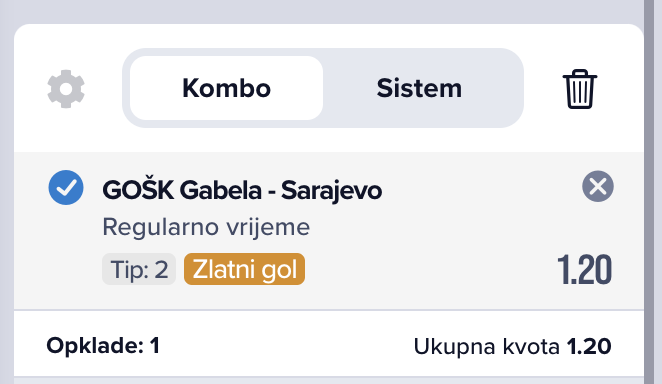Image resolution: width=662 pixels, height=384 pixels.
Task: Click the Regularno vrijeme subtitle
Action: point(206,227)
